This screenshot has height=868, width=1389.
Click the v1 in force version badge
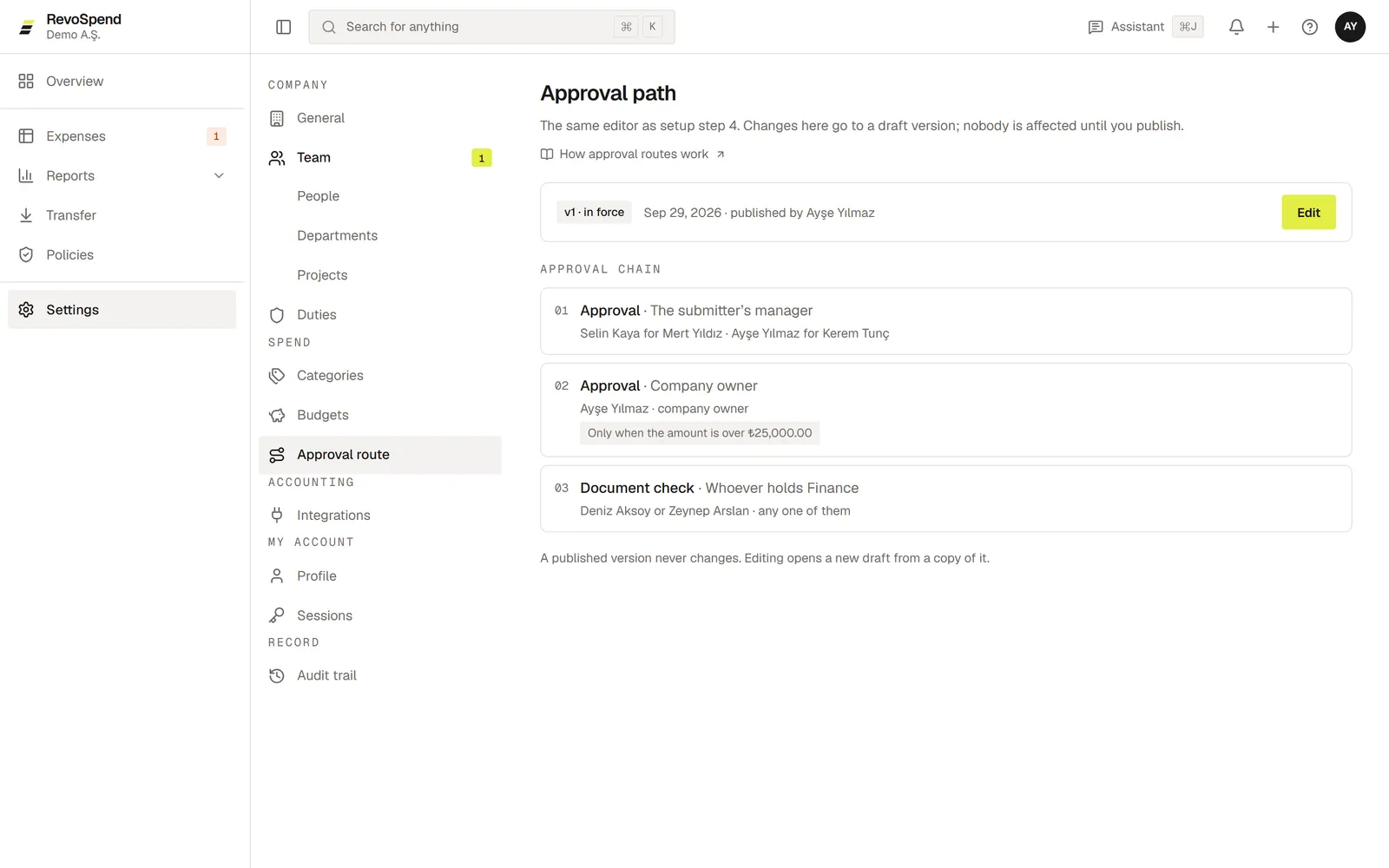pos(594,212)
